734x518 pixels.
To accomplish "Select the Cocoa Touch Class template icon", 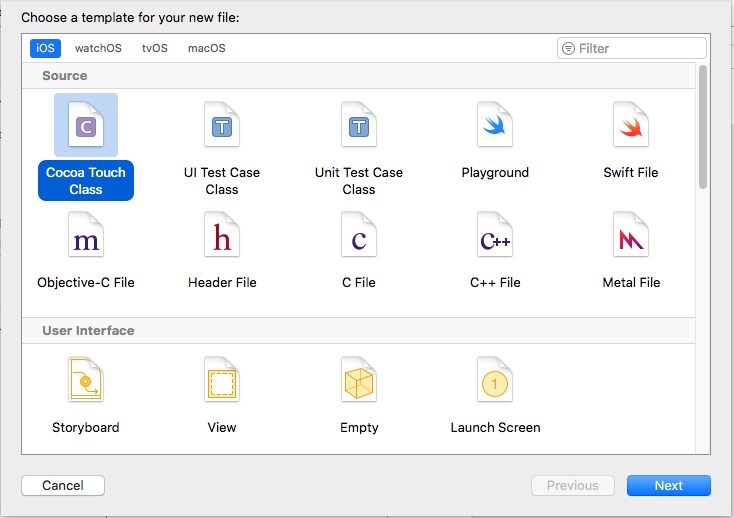I will click(86, 126).
